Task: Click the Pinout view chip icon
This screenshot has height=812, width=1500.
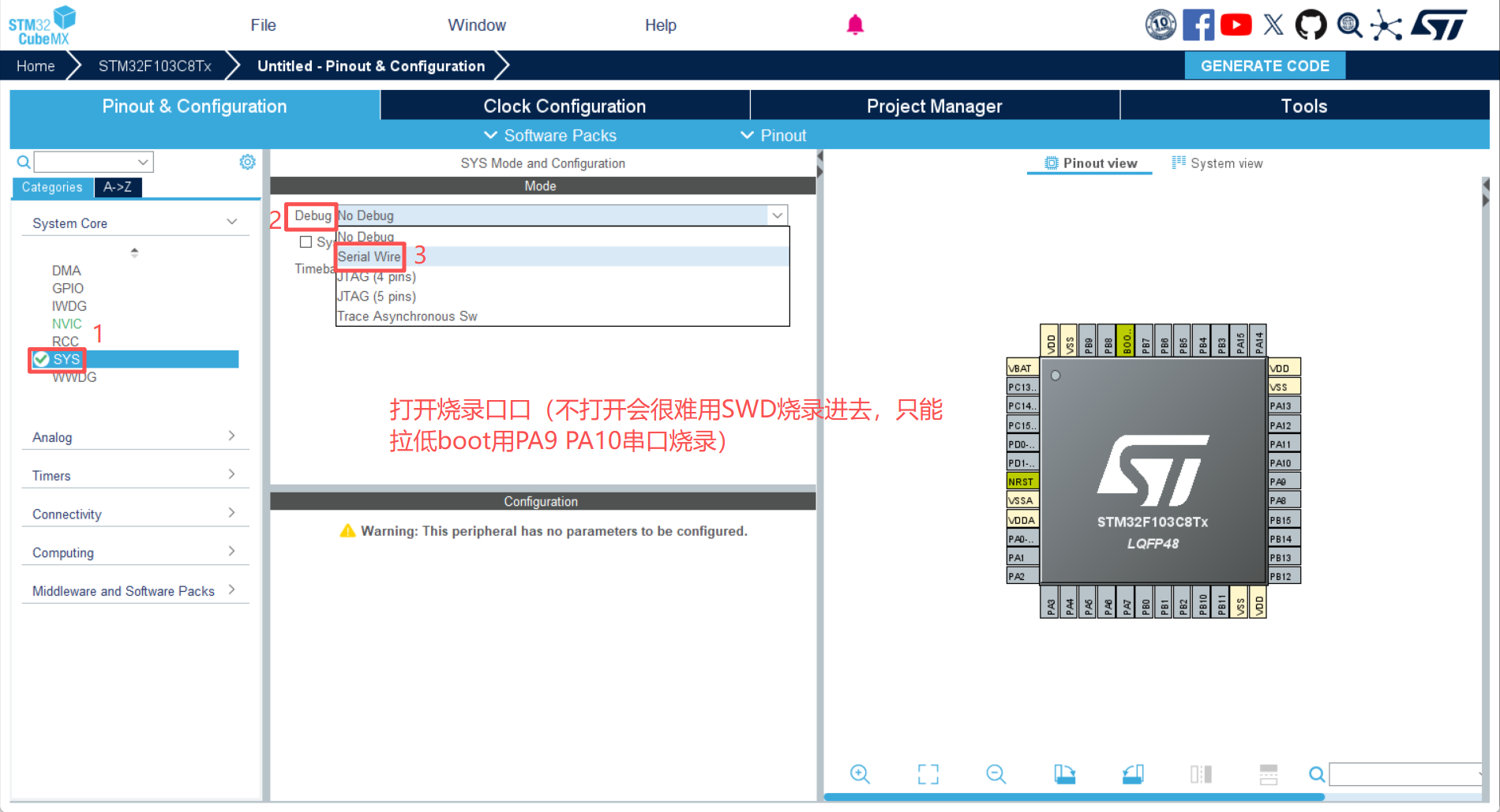Action: click(x=1051, y=163)
